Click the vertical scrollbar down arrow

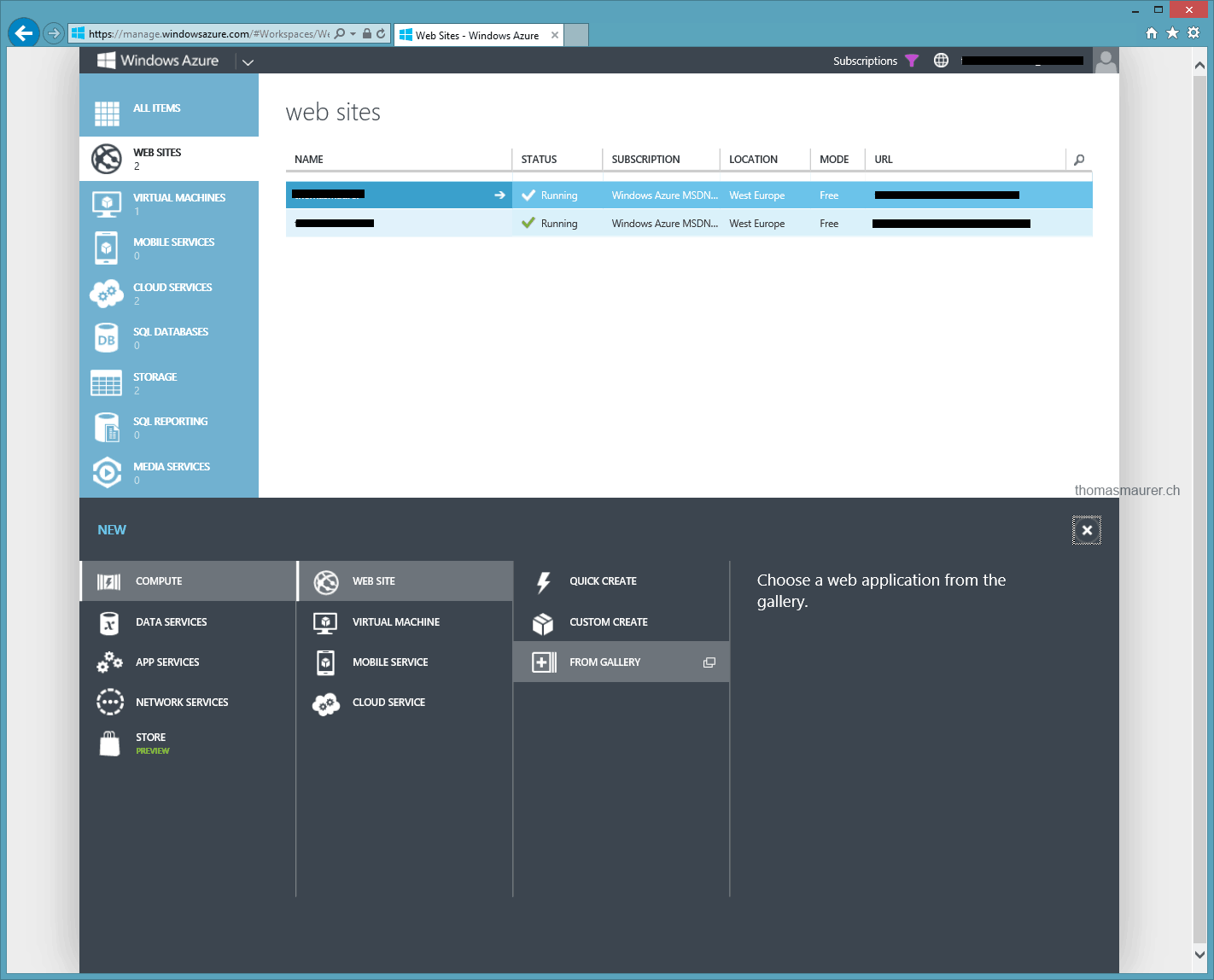[1199, 954]
